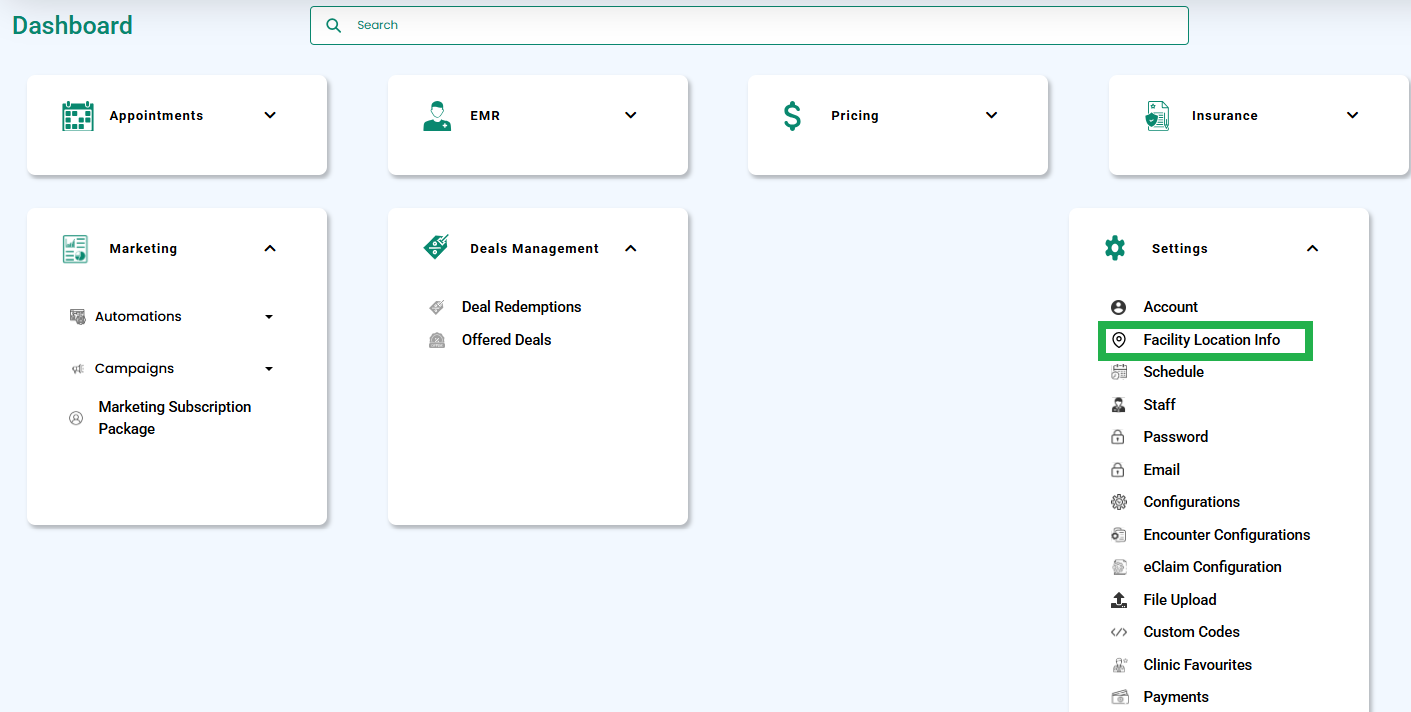Open the Schedule settings link

1173,372
